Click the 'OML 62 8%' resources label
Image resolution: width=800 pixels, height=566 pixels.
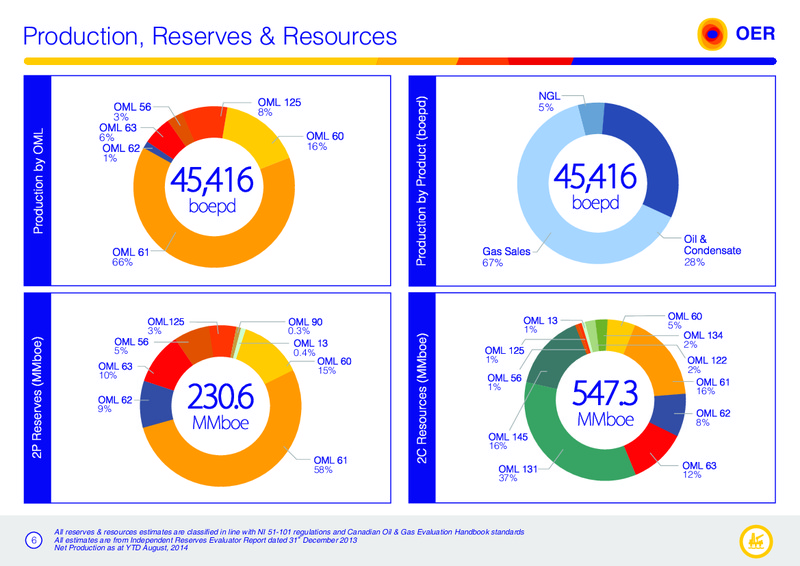click(x=713, y=417)
